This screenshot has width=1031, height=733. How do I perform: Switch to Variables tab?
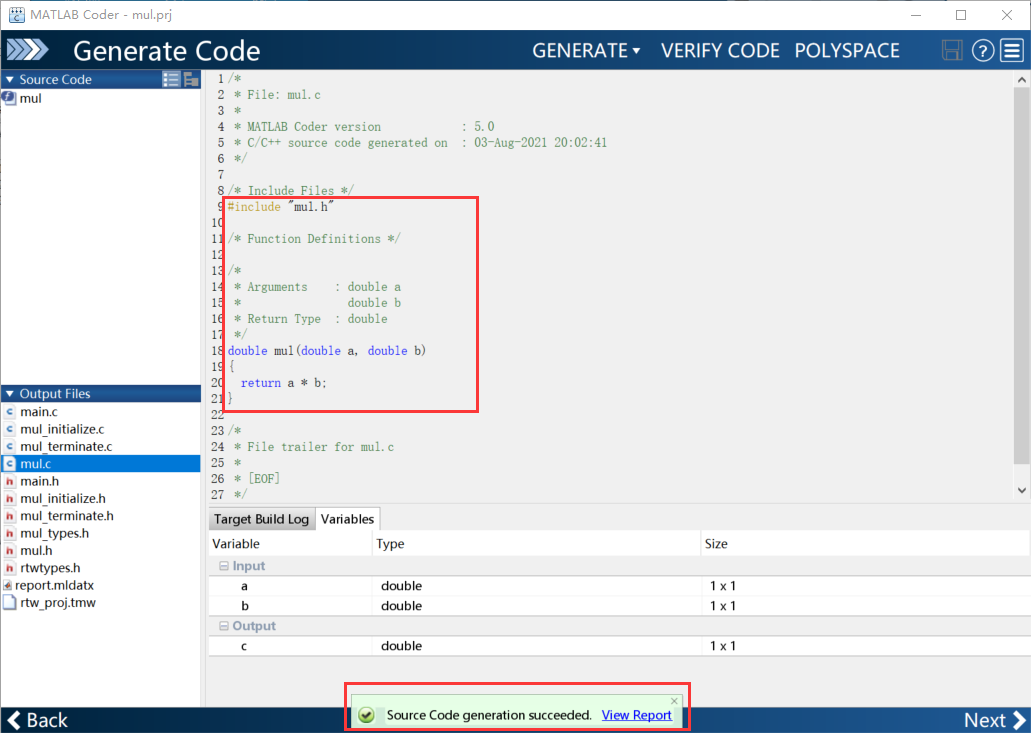[347, 519]
